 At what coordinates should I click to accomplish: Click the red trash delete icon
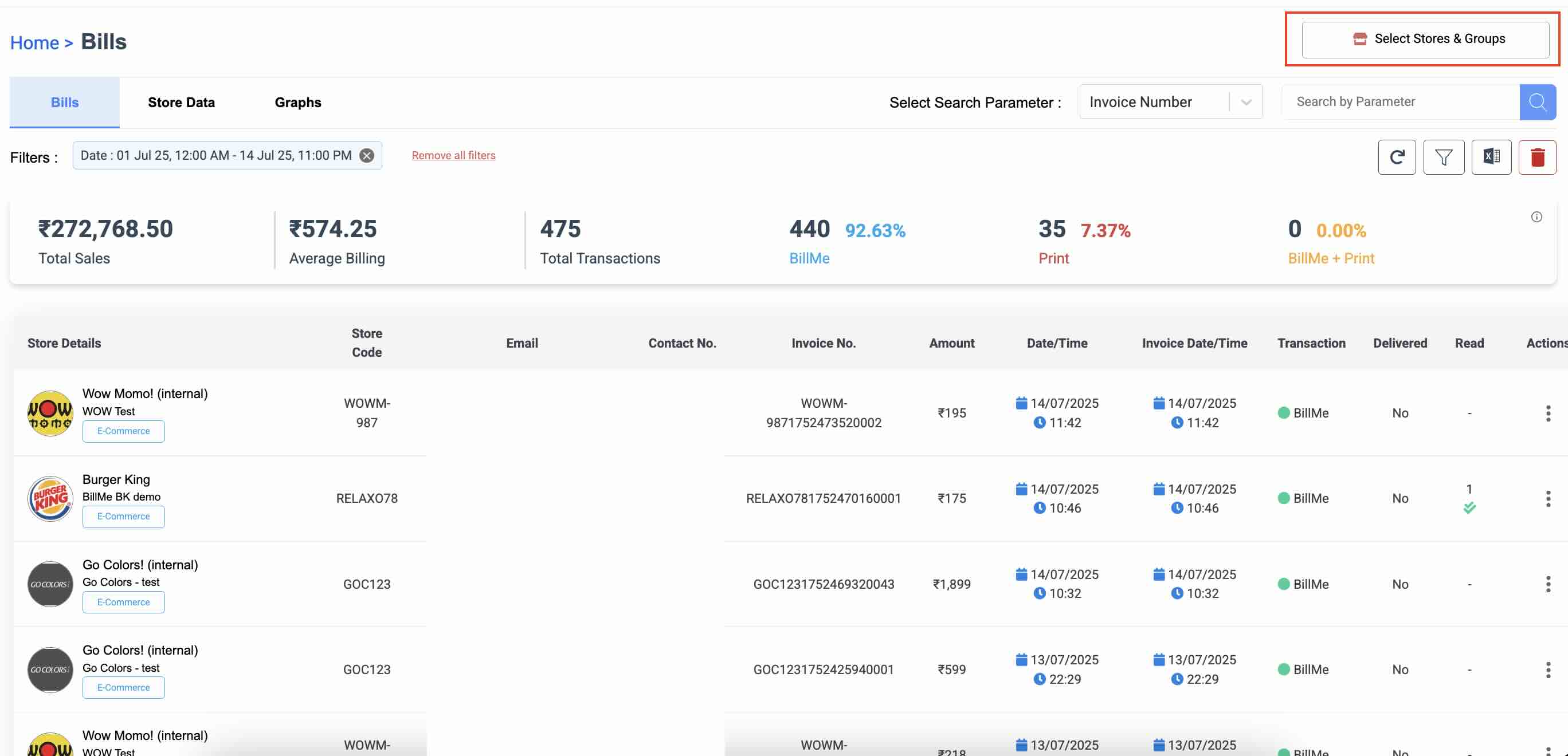(x=1537, y=157)
